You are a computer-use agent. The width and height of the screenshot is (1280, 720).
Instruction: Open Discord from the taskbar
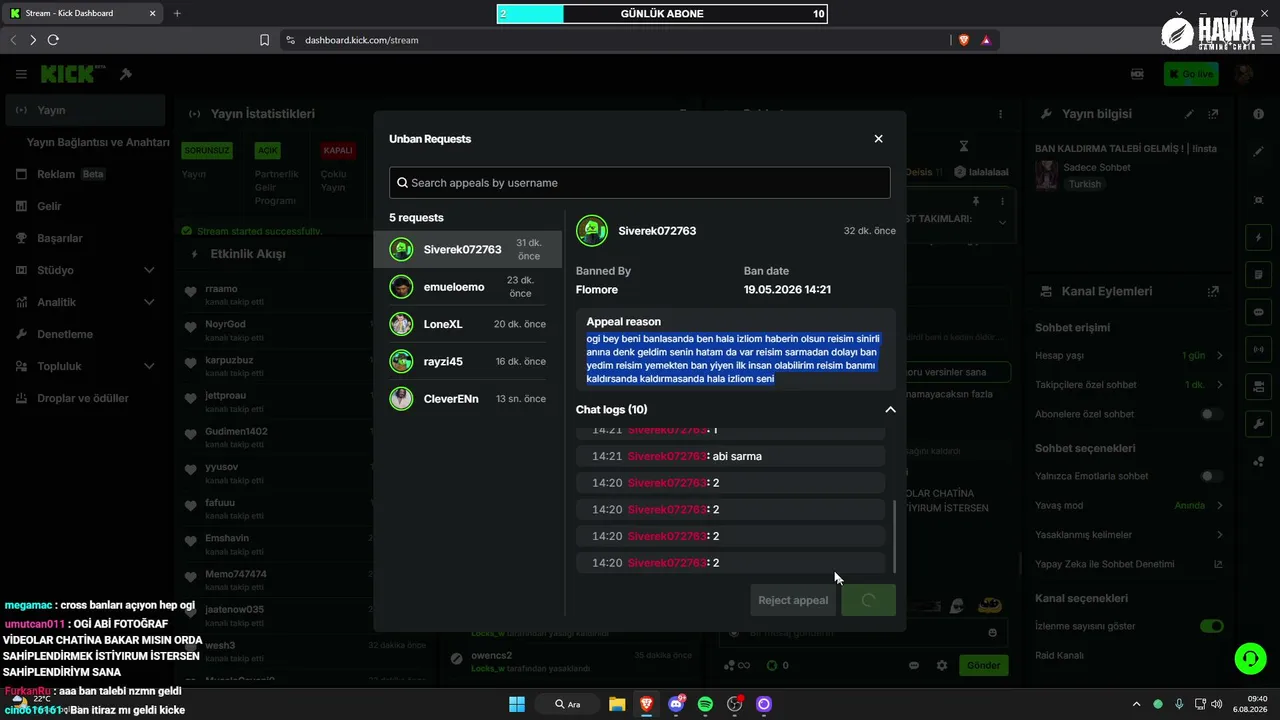click(676, 704)
